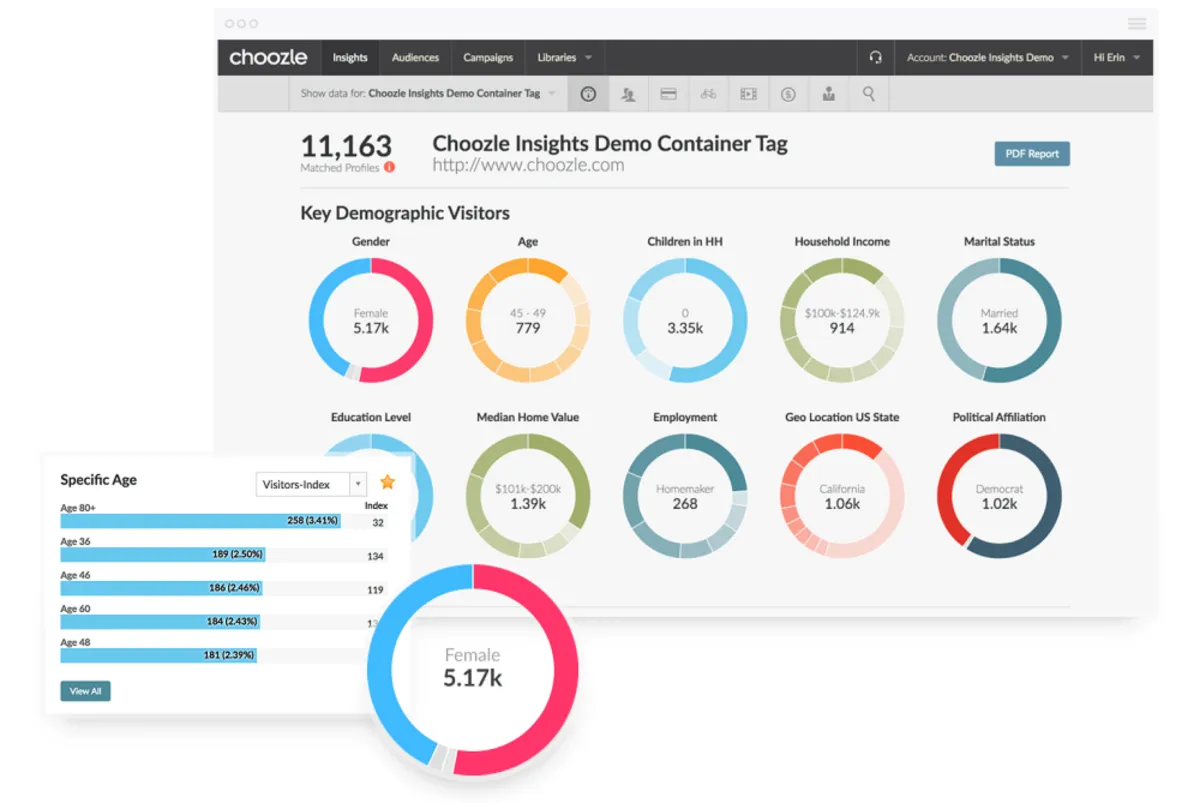Click the Geo Location US State donut chart
Image resolution: width=1200 pixels, height=803 pixels.
842,496
